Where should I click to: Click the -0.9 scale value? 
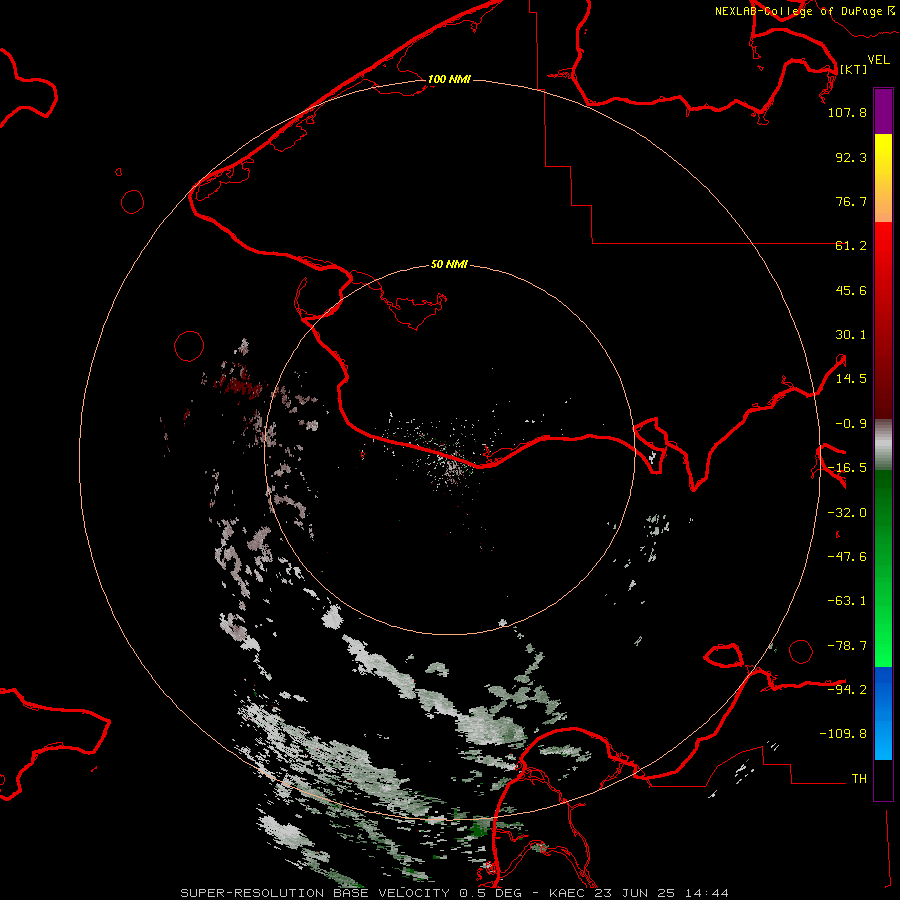pyautogui.click(x=851, y=424)
